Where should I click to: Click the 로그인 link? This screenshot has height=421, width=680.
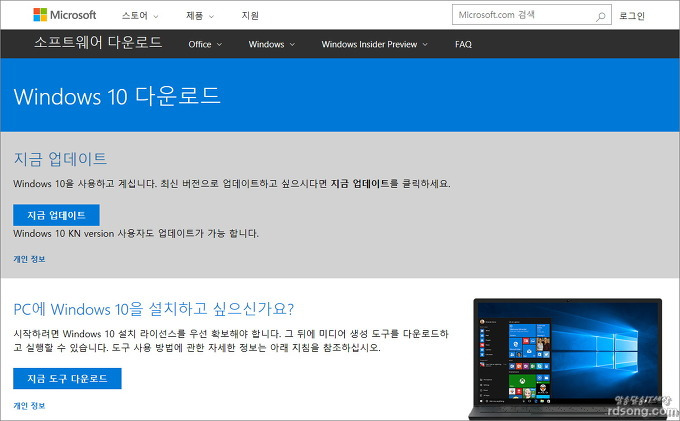(631, 16)
